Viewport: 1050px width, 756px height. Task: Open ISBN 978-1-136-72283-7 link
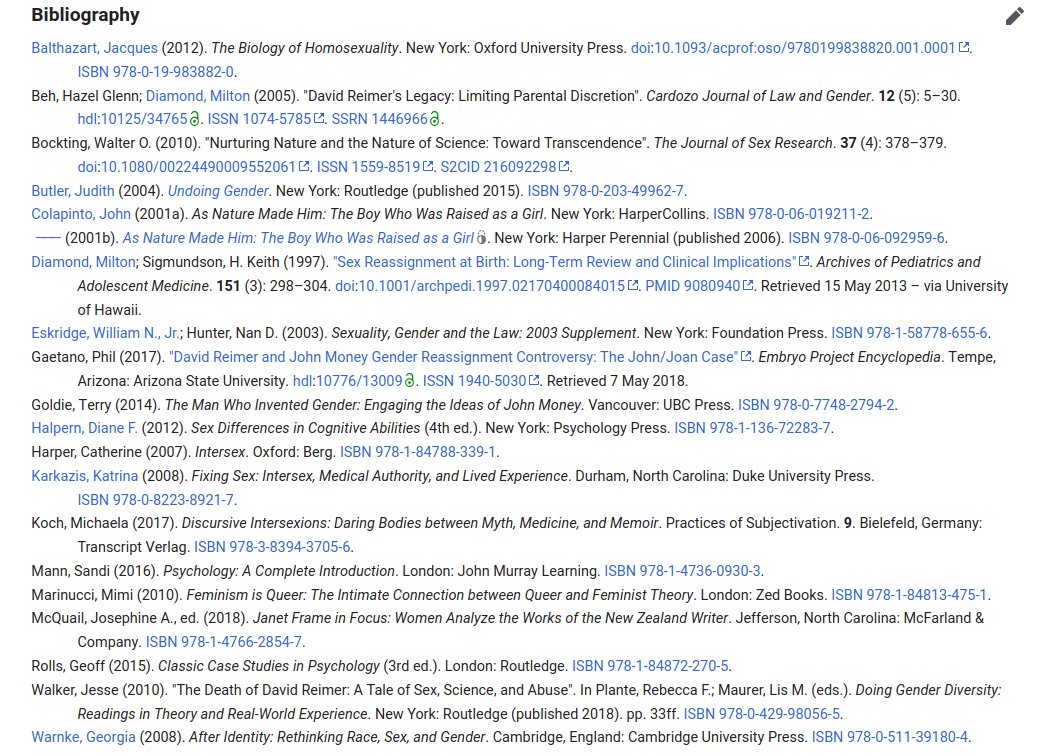point(752,428)
